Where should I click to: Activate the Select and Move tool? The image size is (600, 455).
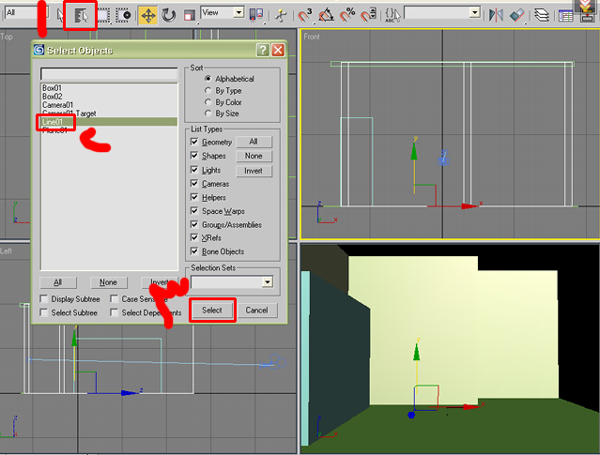pyautogui.click(x=148, y=15)
